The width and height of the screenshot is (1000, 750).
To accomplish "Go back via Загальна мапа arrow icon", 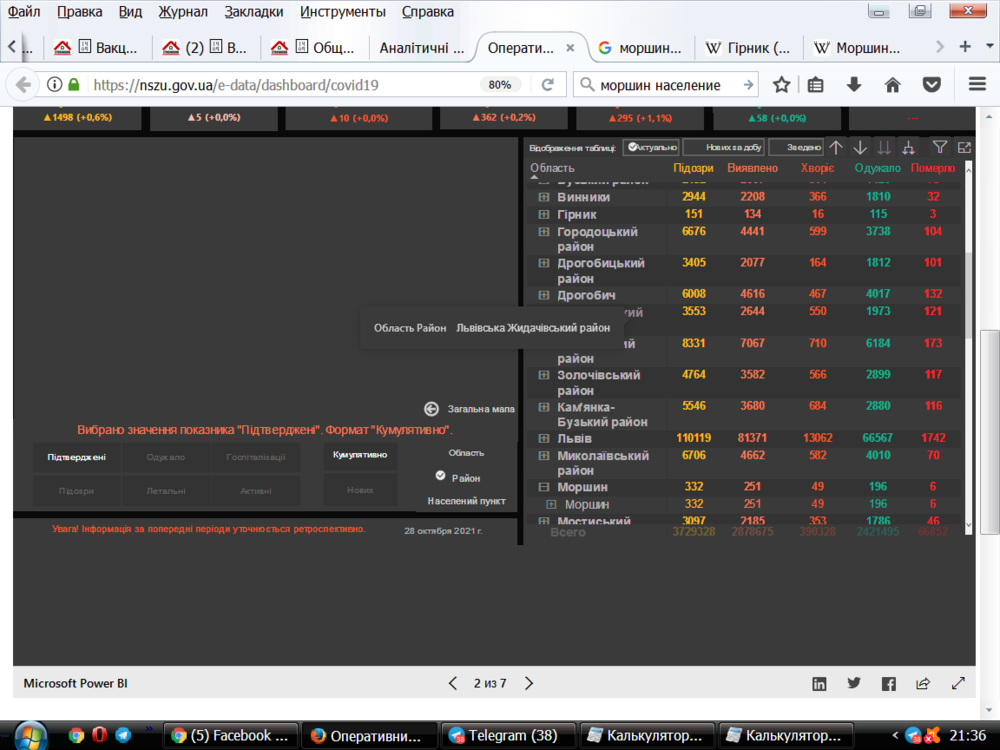I will [431, 409].
